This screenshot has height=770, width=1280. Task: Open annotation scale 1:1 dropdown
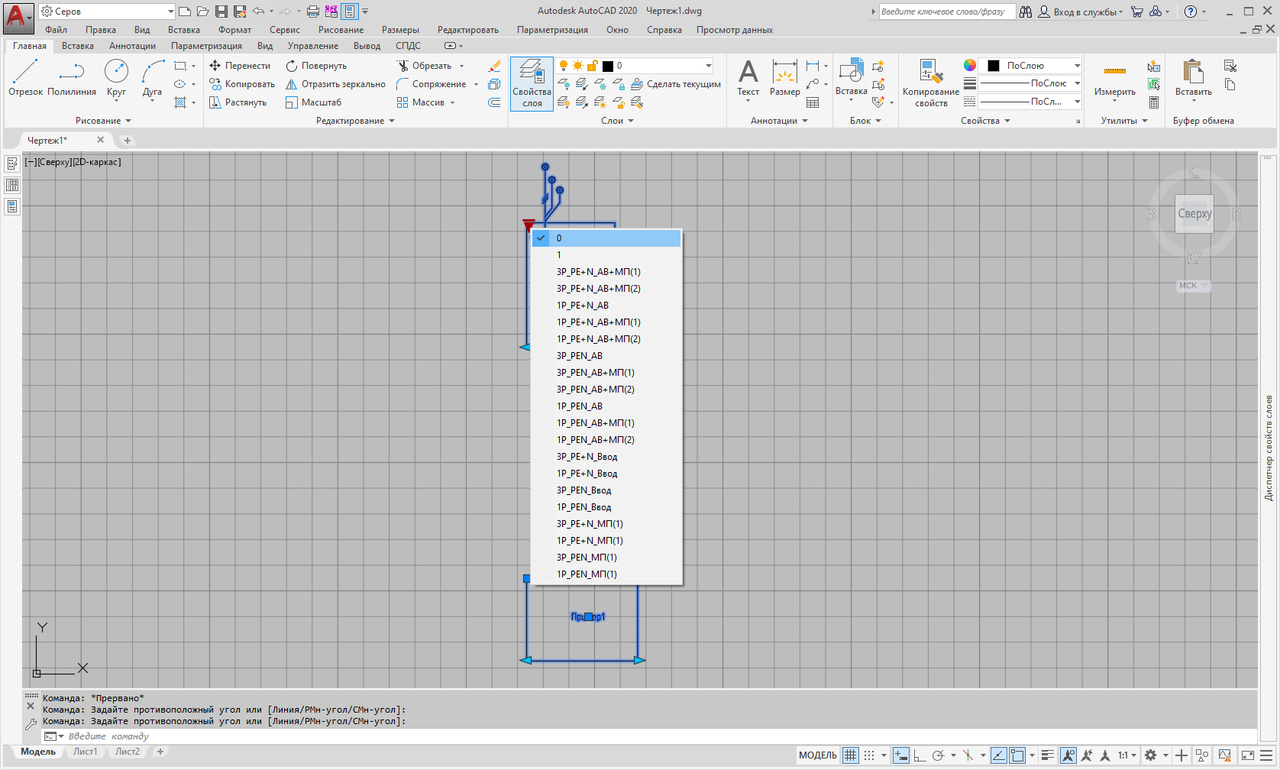[1127, 755]
